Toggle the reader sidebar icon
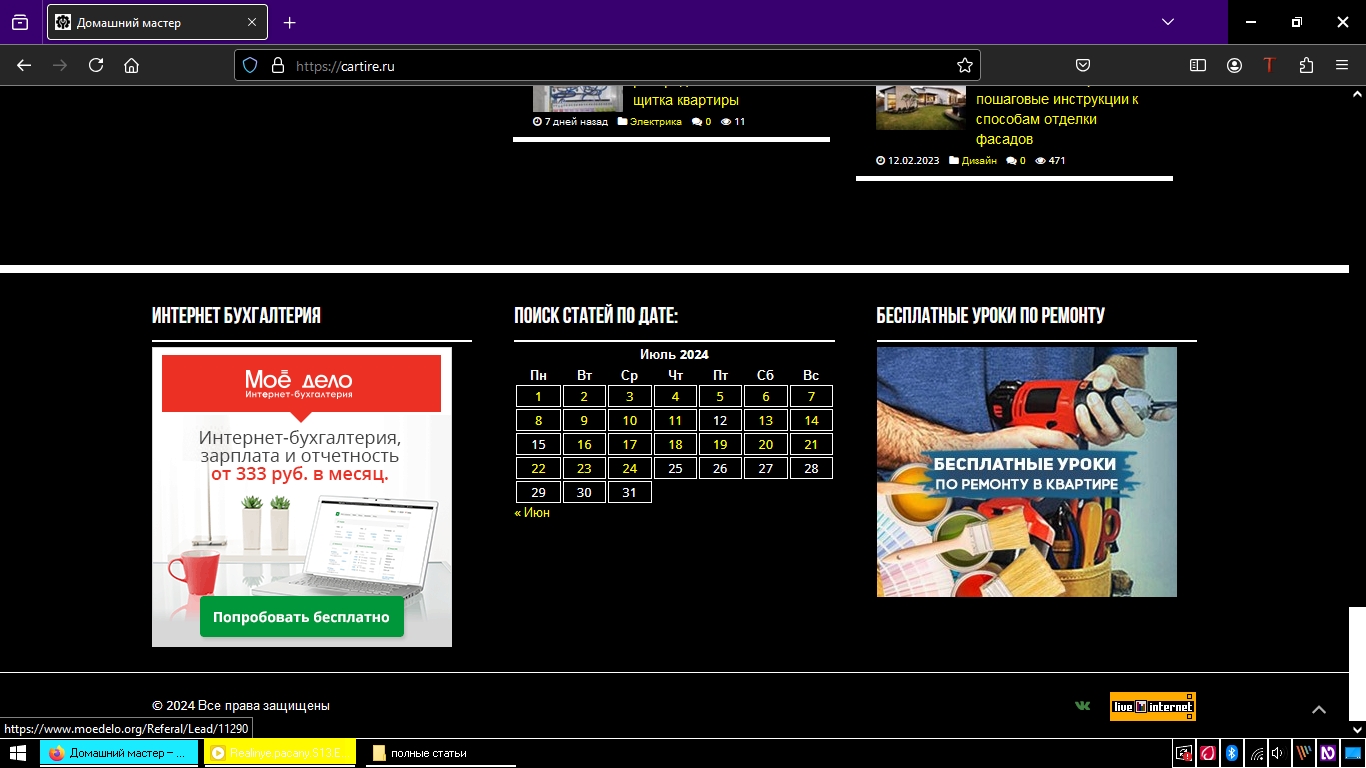The width and height of the screenshot is (1366, 768). pos(1198,65)
